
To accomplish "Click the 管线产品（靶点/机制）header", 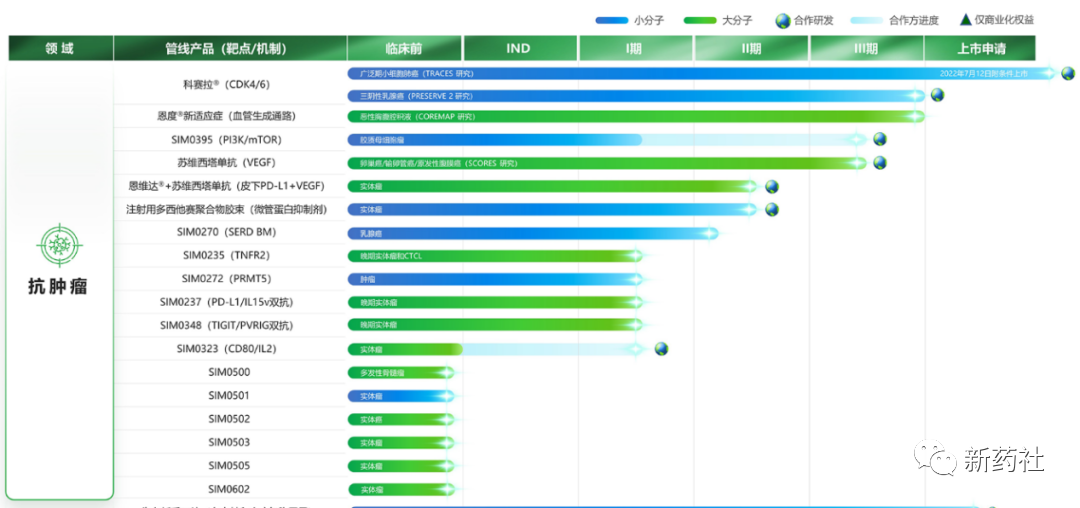I will pyautogui.click(x=230, y=48).
